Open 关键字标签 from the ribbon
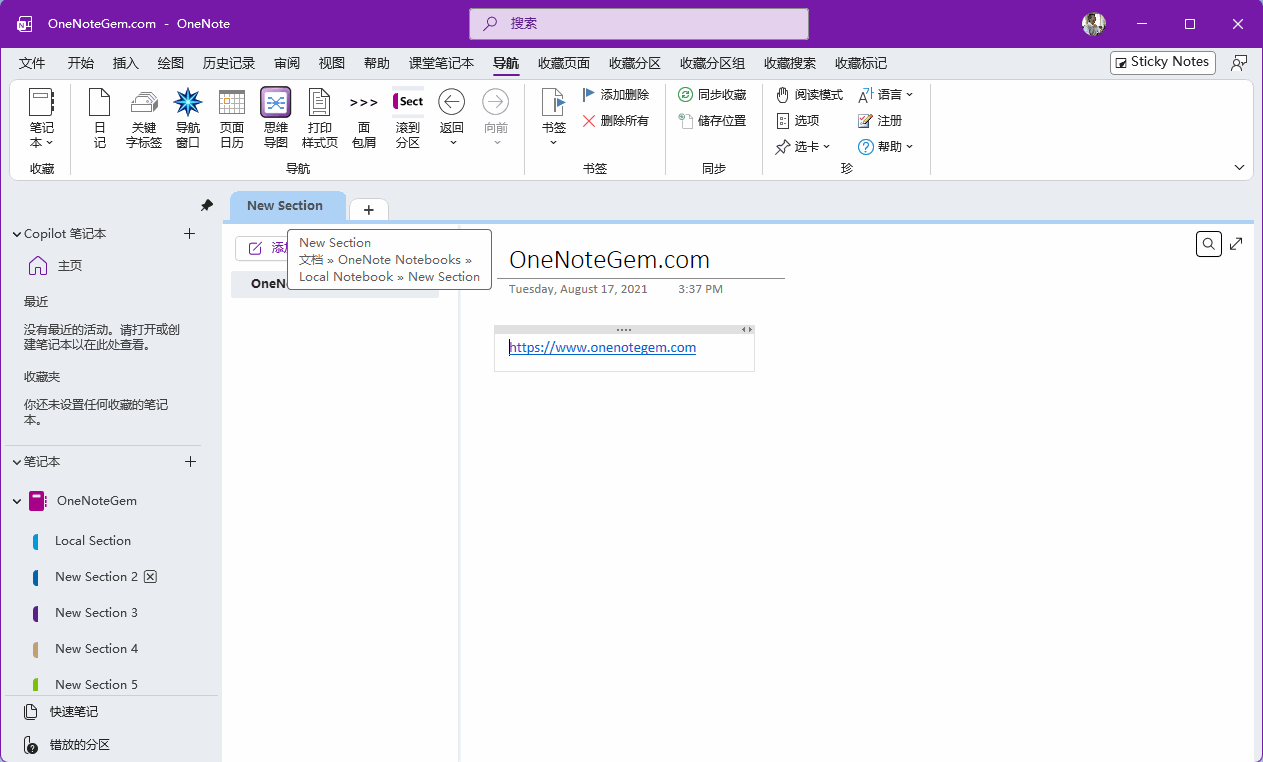1263x762 pixels. (x=144, y=118)
